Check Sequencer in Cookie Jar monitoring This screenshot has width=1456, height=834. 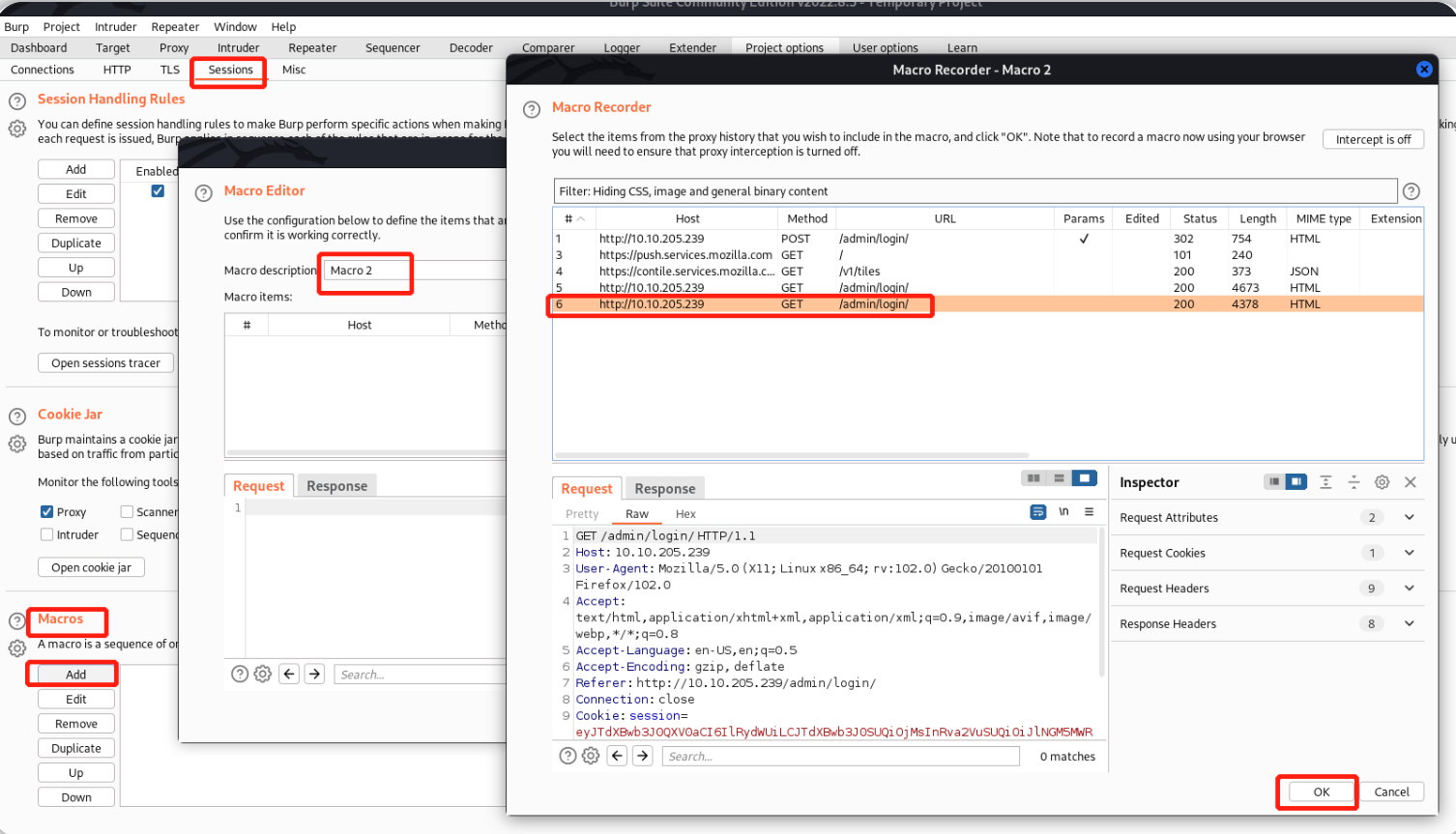pyautogui.click(x=127, y=534)
